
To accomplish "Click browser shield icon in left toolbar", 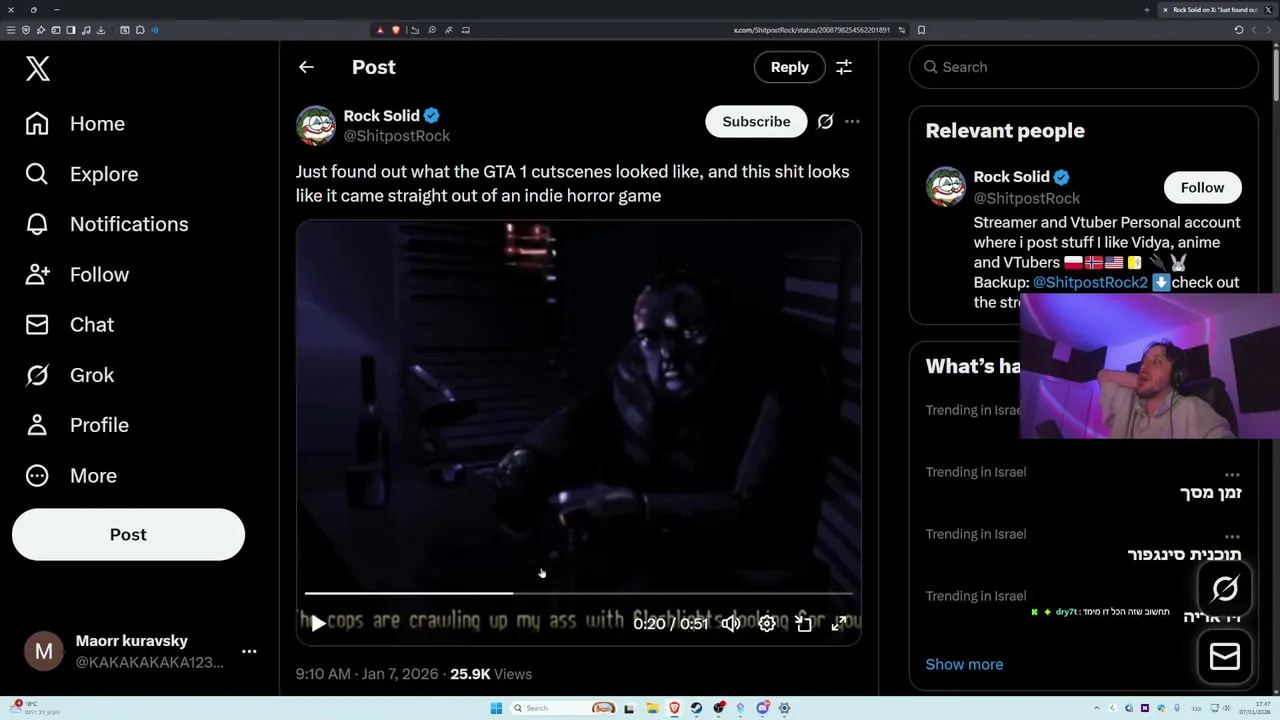I will (26, 30).
